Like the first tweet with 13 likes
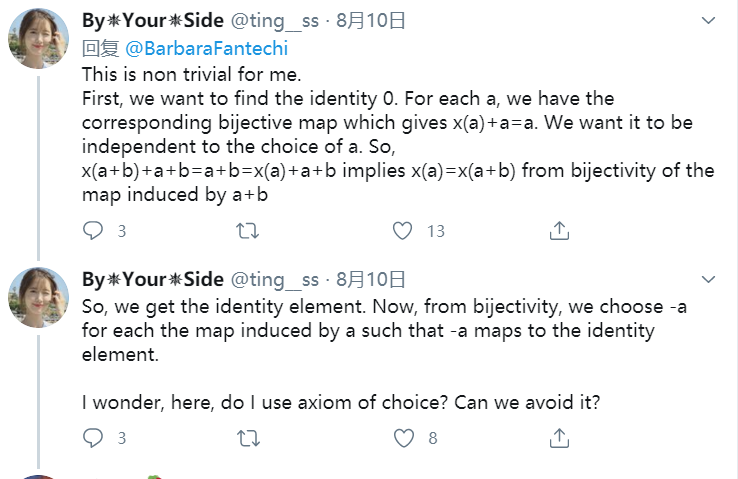738x479 pixels. coord(402,231)
